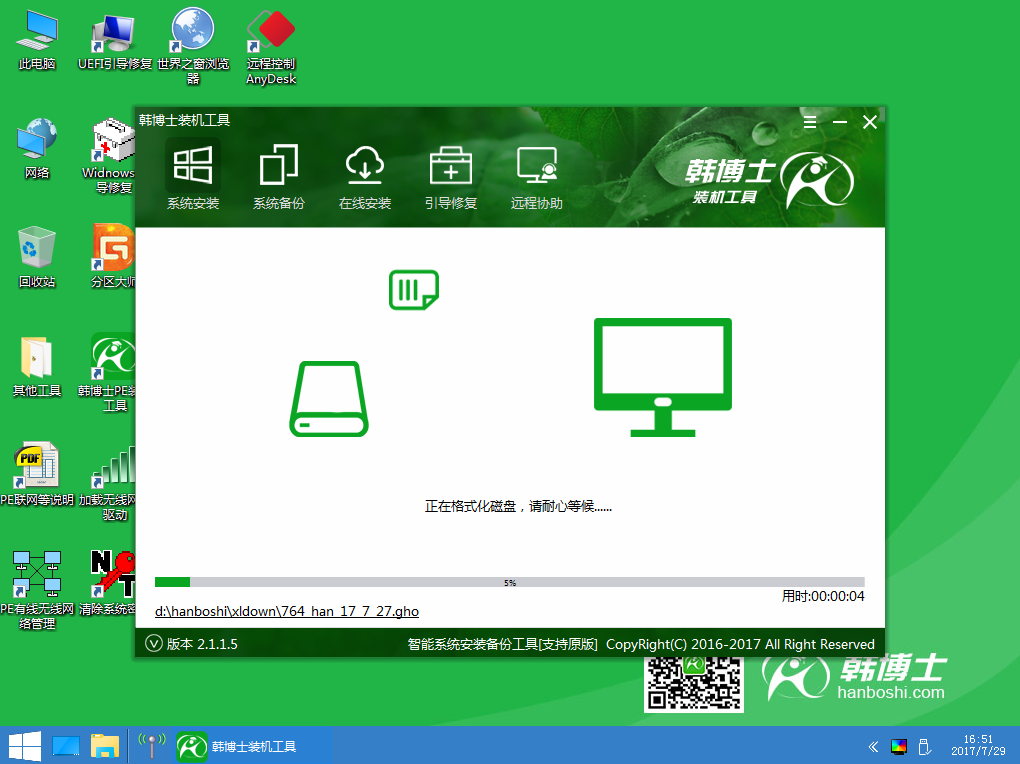Open the 其他工具 folder
Screen dimensions: 1020x764
[37, 366]
